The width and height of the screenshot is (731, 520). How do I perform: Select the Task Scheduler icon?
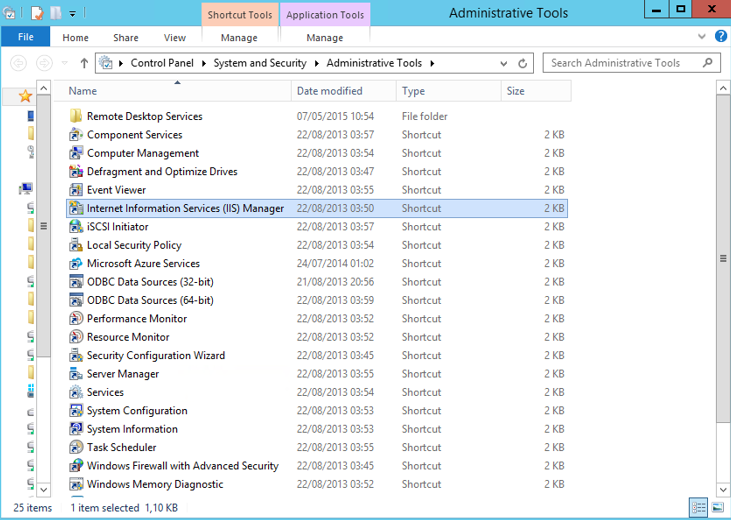click(76, 447)
